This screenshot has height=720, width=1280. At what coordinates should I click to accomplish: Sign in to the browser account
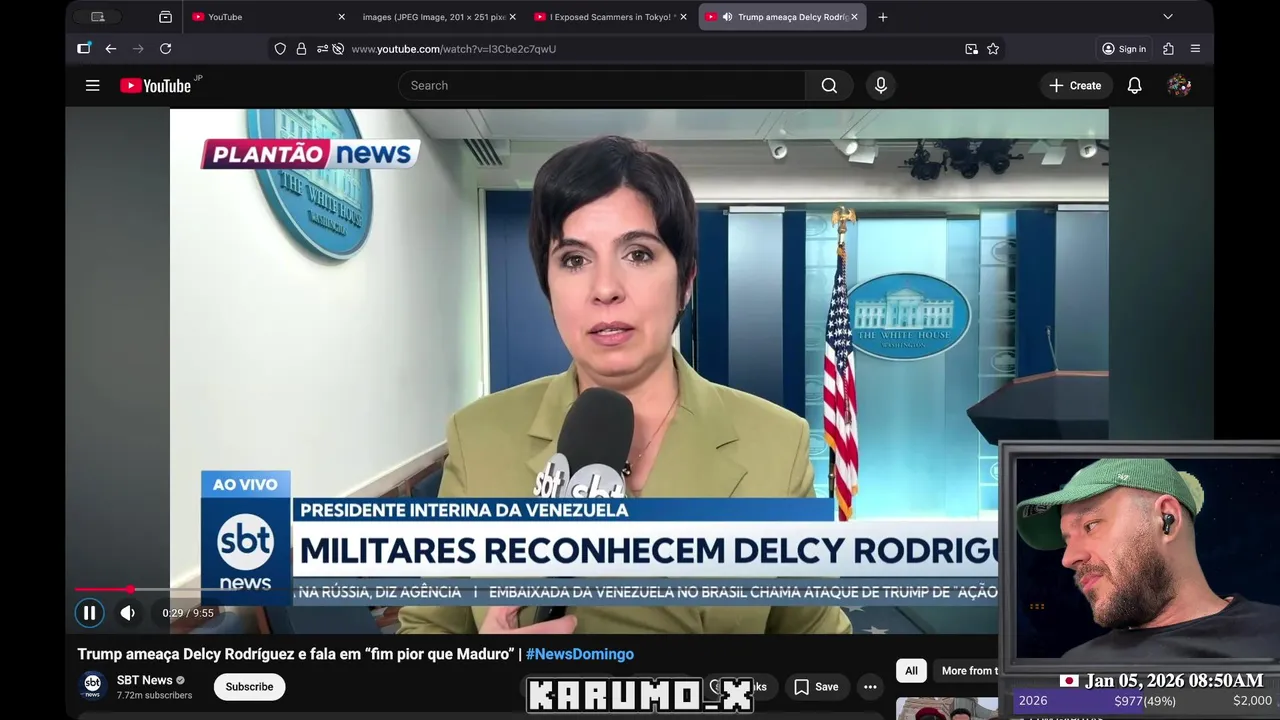click(x=1124, y=49)
